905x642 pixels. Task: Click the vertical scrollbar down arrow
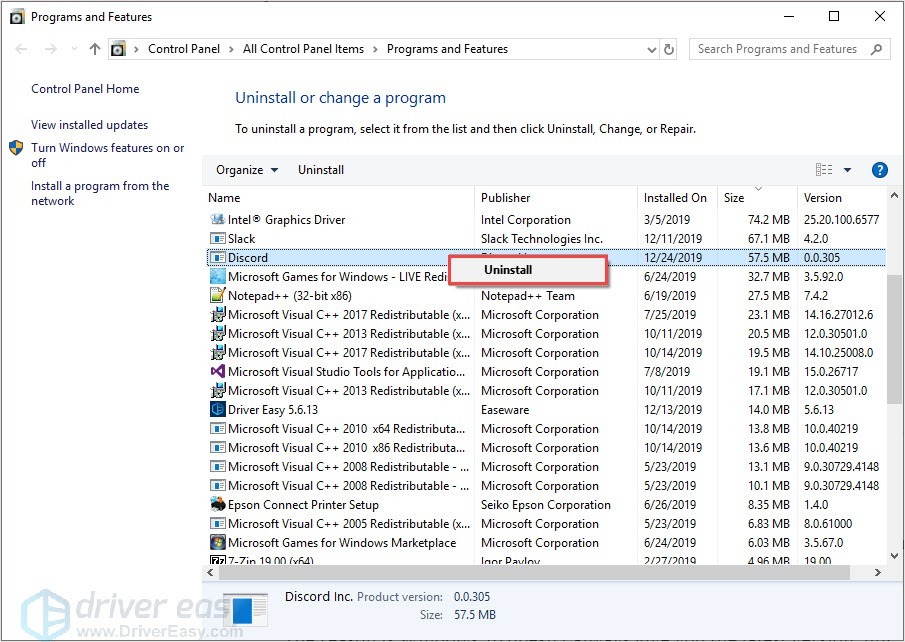894,555
